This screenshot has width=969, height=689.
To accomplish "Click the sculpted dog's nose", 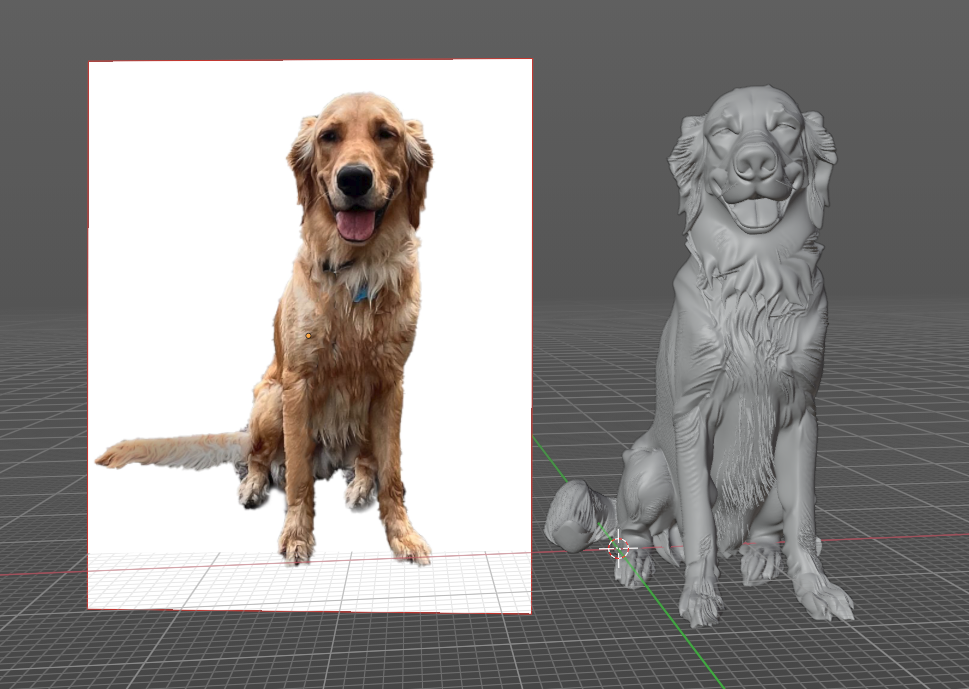I will click(756, 161).
